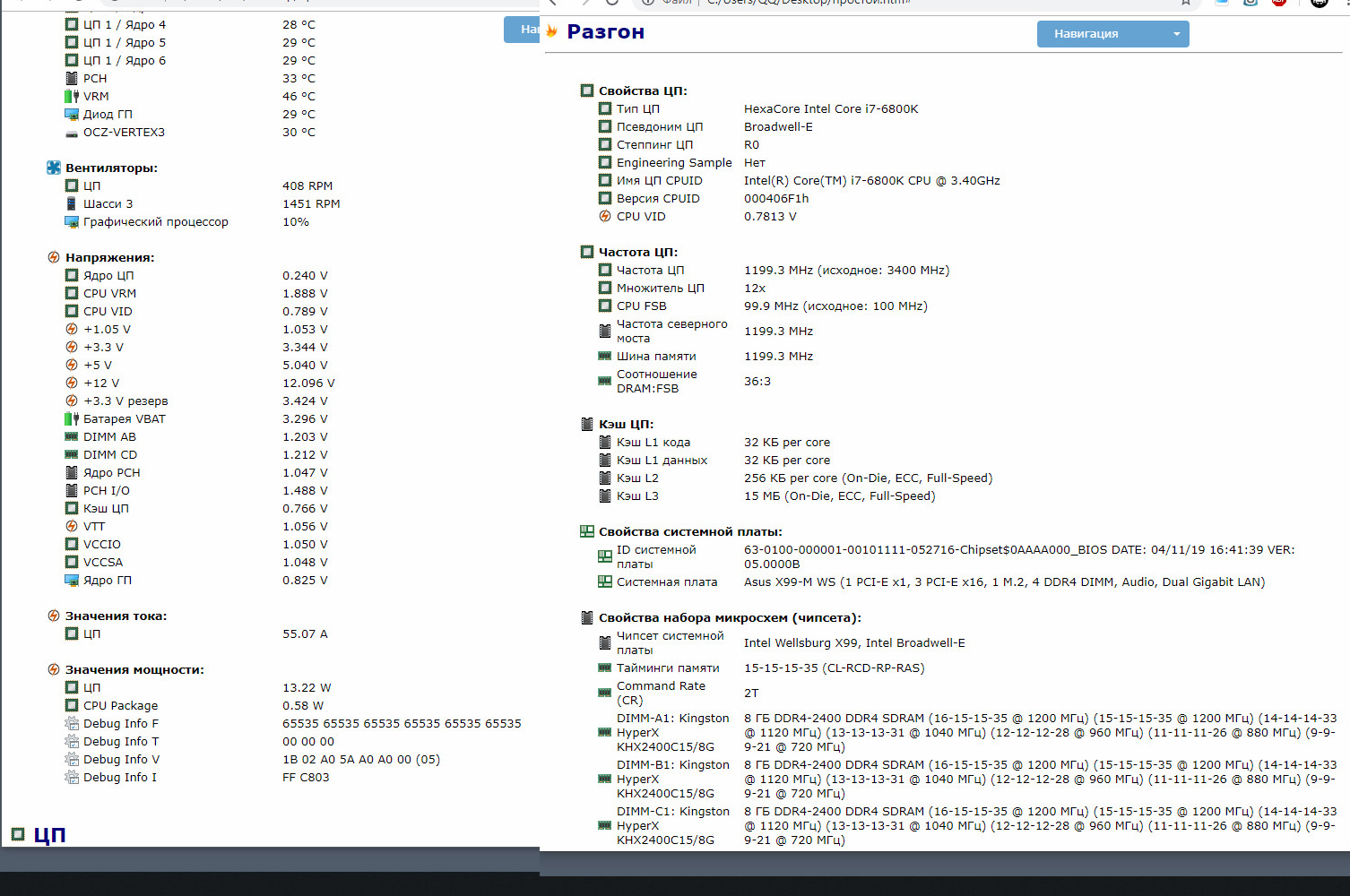
Task: Click the 46 °C VRM temperature
Action: (299, 96)
